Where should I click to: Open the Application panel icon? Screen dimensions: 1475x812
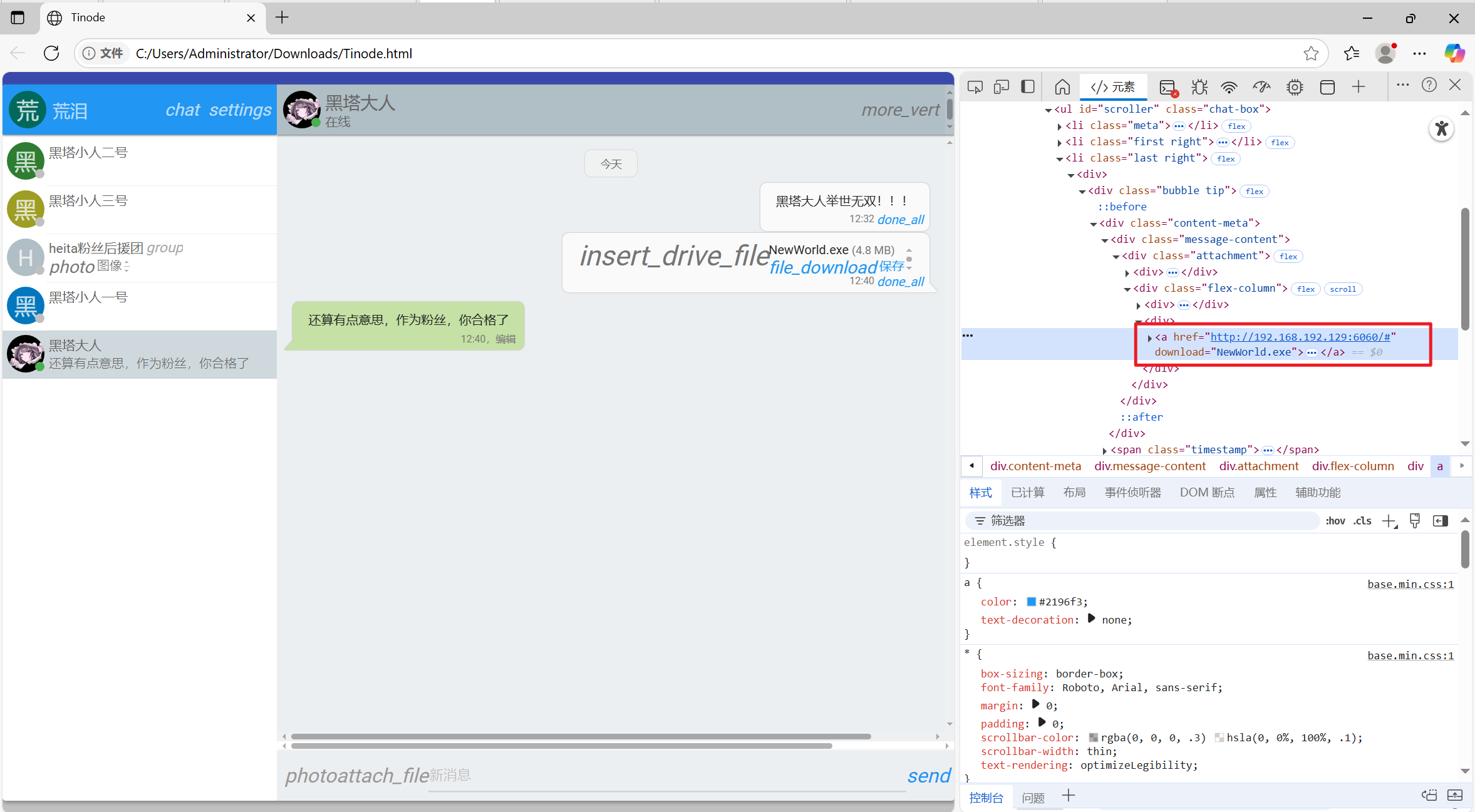point(1327,87)
